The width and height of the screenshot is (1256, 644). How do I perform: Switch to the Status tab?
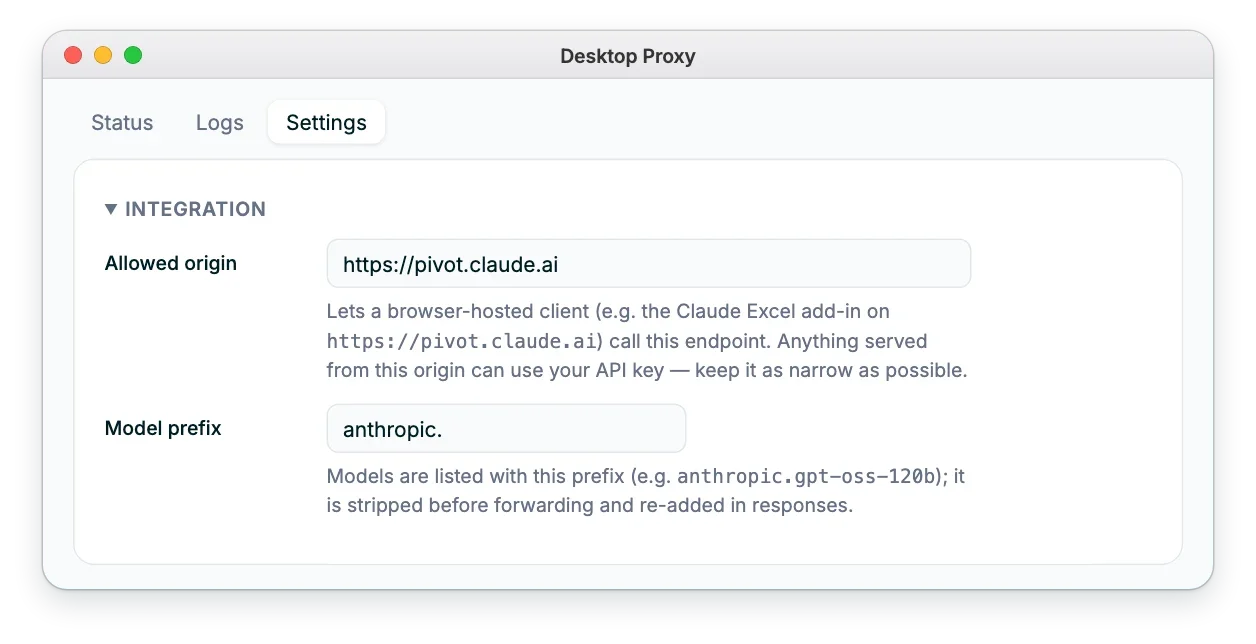pyautogui.click(x=122, y=123)
